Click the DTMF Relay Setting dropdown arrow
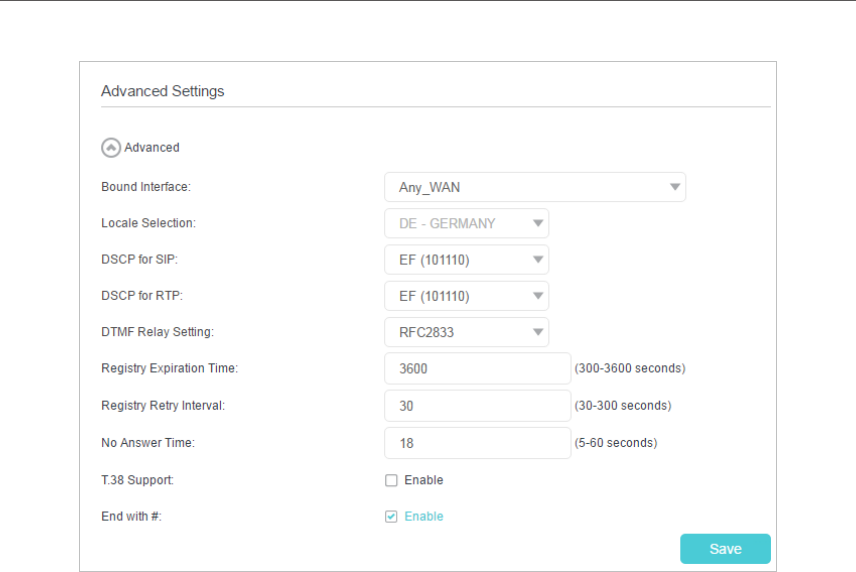 point(539,332)
